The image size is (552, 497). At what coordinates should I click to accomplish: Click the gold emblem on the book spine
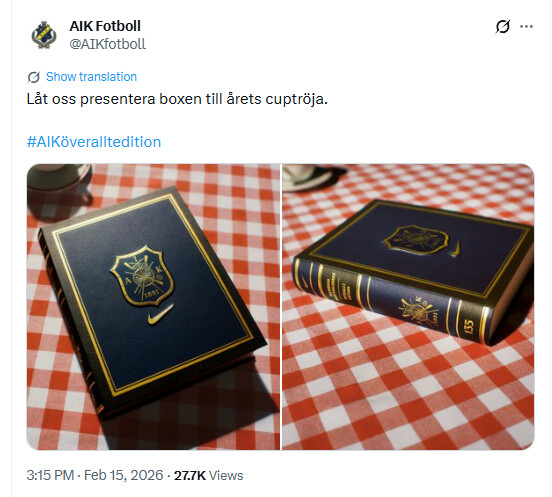[417, 310]
